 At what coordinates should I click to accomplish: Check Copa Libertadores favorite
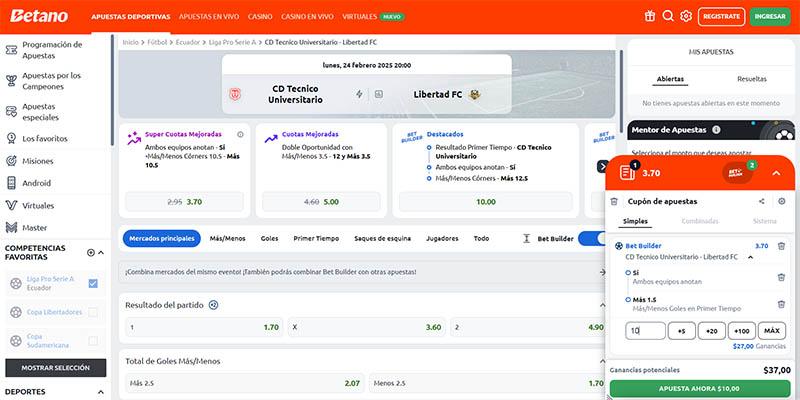tap(93, 312)
